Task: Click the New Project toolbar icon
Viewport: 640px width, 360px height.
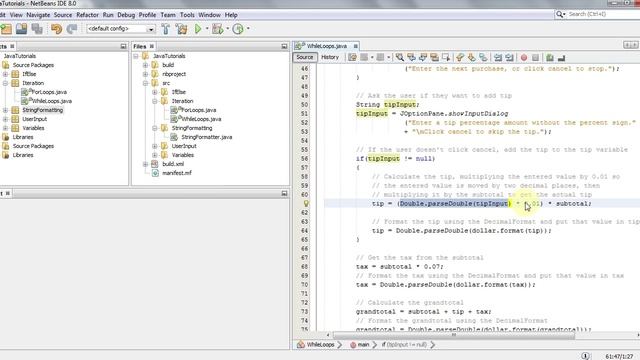Action: (7, 29)
